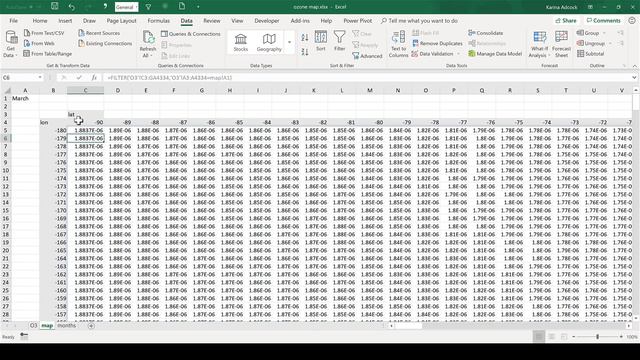This screenshot has height=360, width=640.
Task: Open Existing Connections
Action: click(105, 43)
